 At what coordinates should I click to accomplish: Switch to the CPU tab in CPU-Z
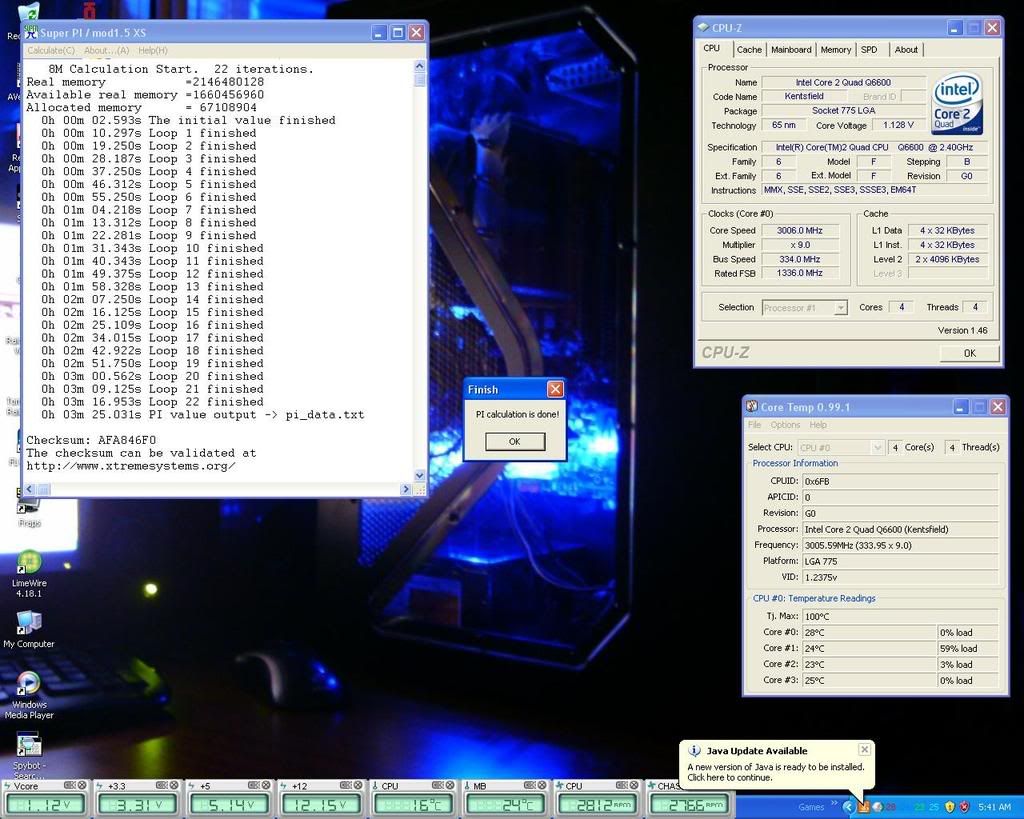coord(712,49)
